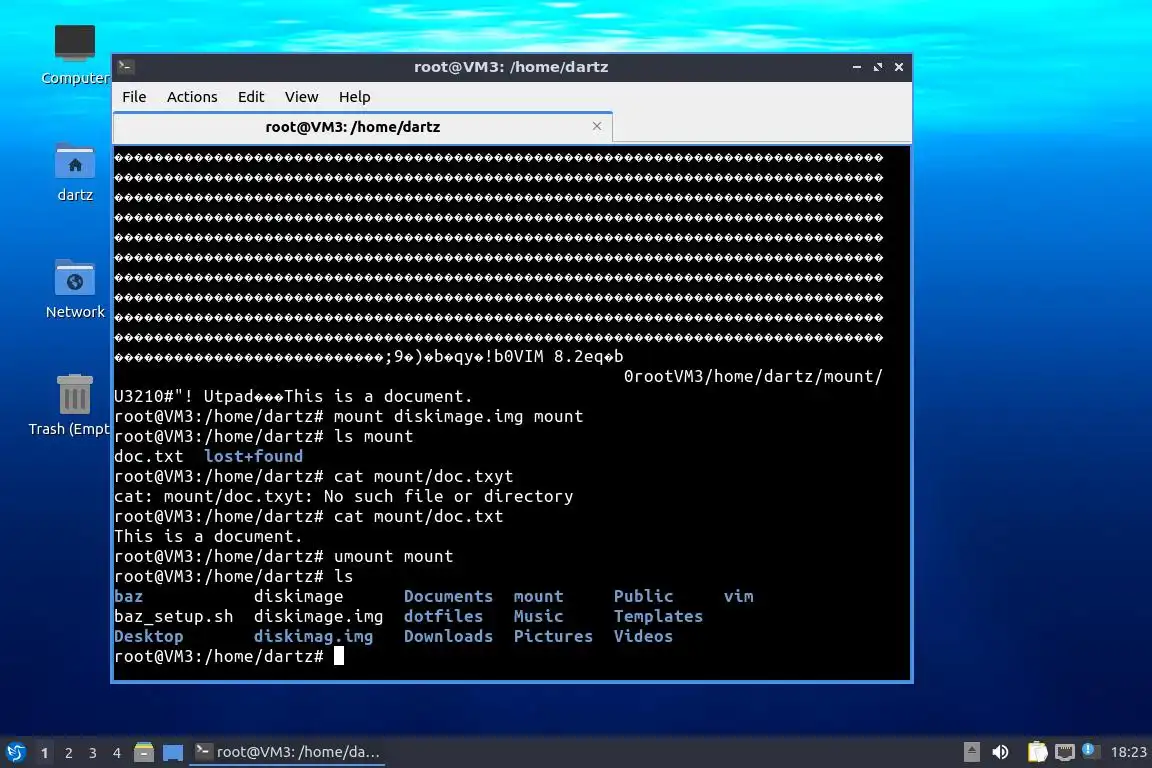
Task: Click 'lost+found' in the ls output
Action: click(x=253, y=456)
